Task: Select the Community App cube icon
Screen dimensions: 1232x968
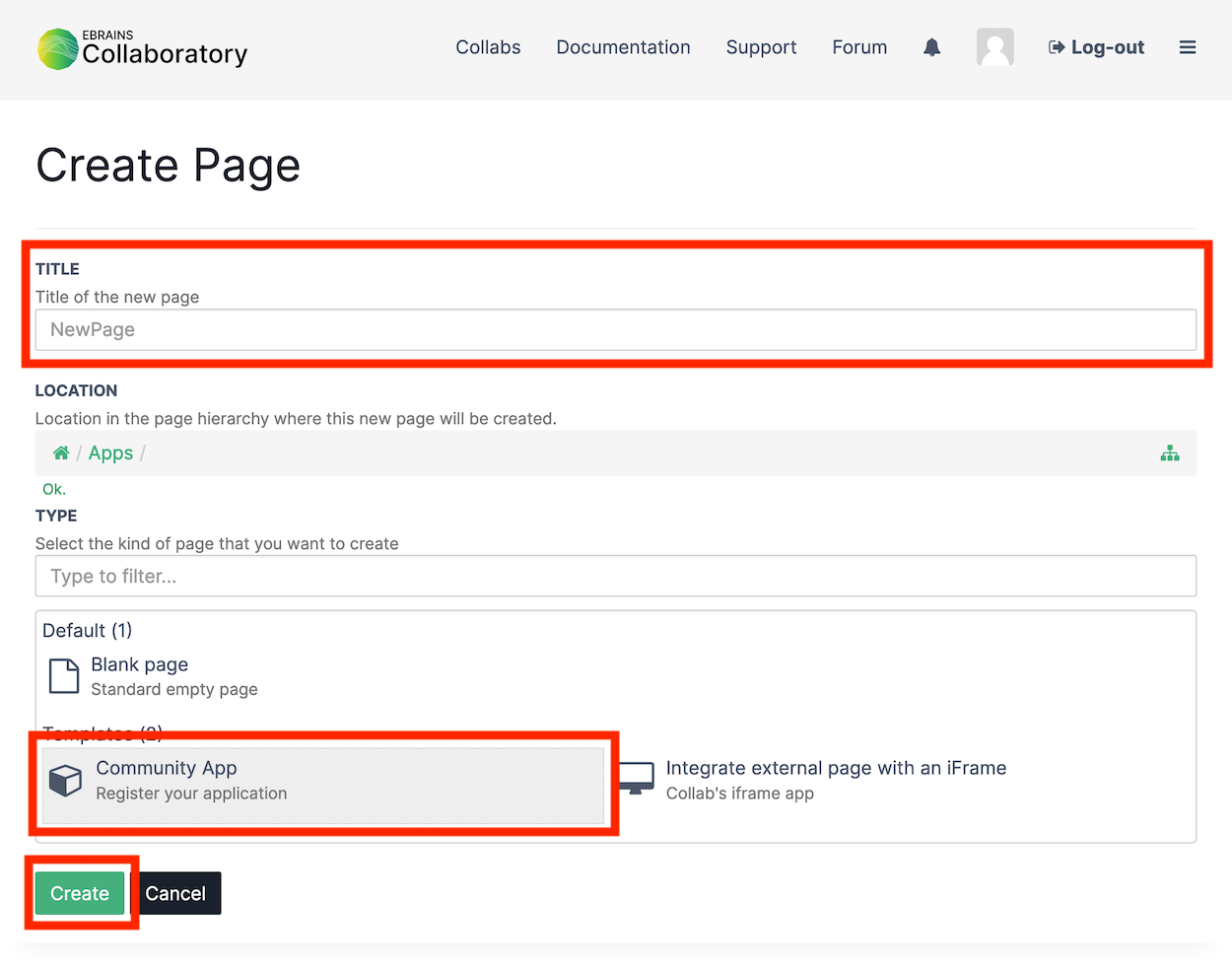Action: [x=64, y=780]
